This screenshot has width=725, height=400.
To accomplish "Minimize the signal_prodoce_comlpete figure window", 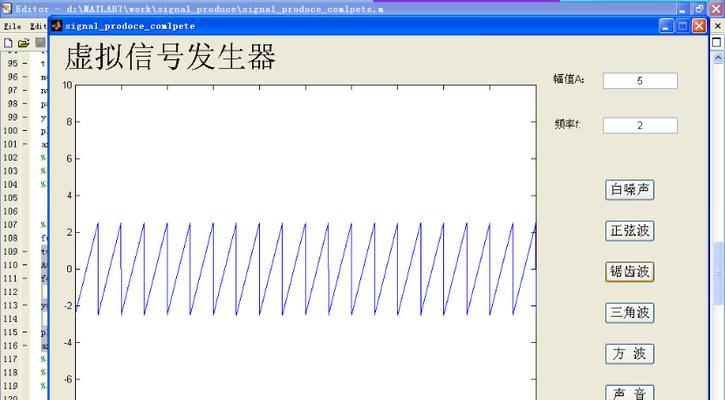I will point(666,26).
